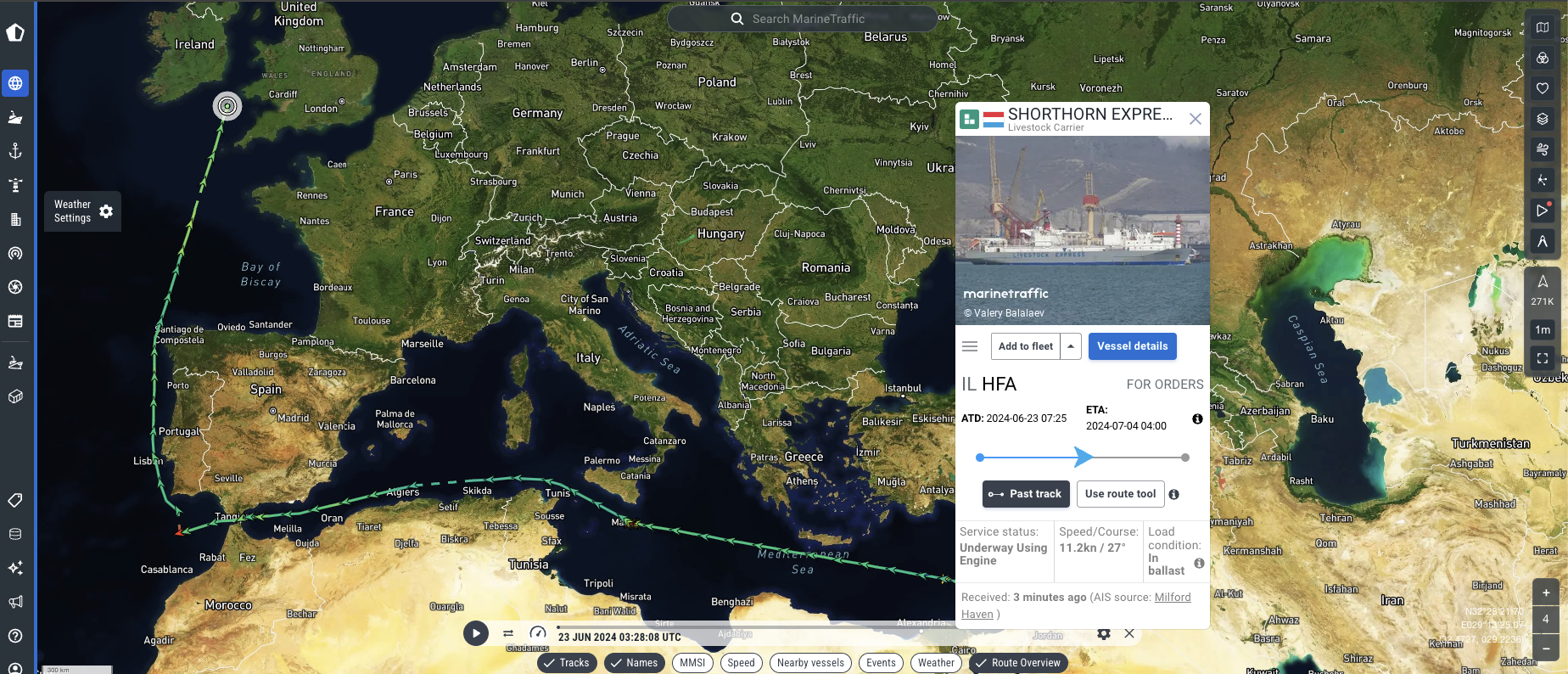The width and height of the screenshot is (1568, 674).
Task: Open the map layers stack icon
Action: coord(1543,119)
